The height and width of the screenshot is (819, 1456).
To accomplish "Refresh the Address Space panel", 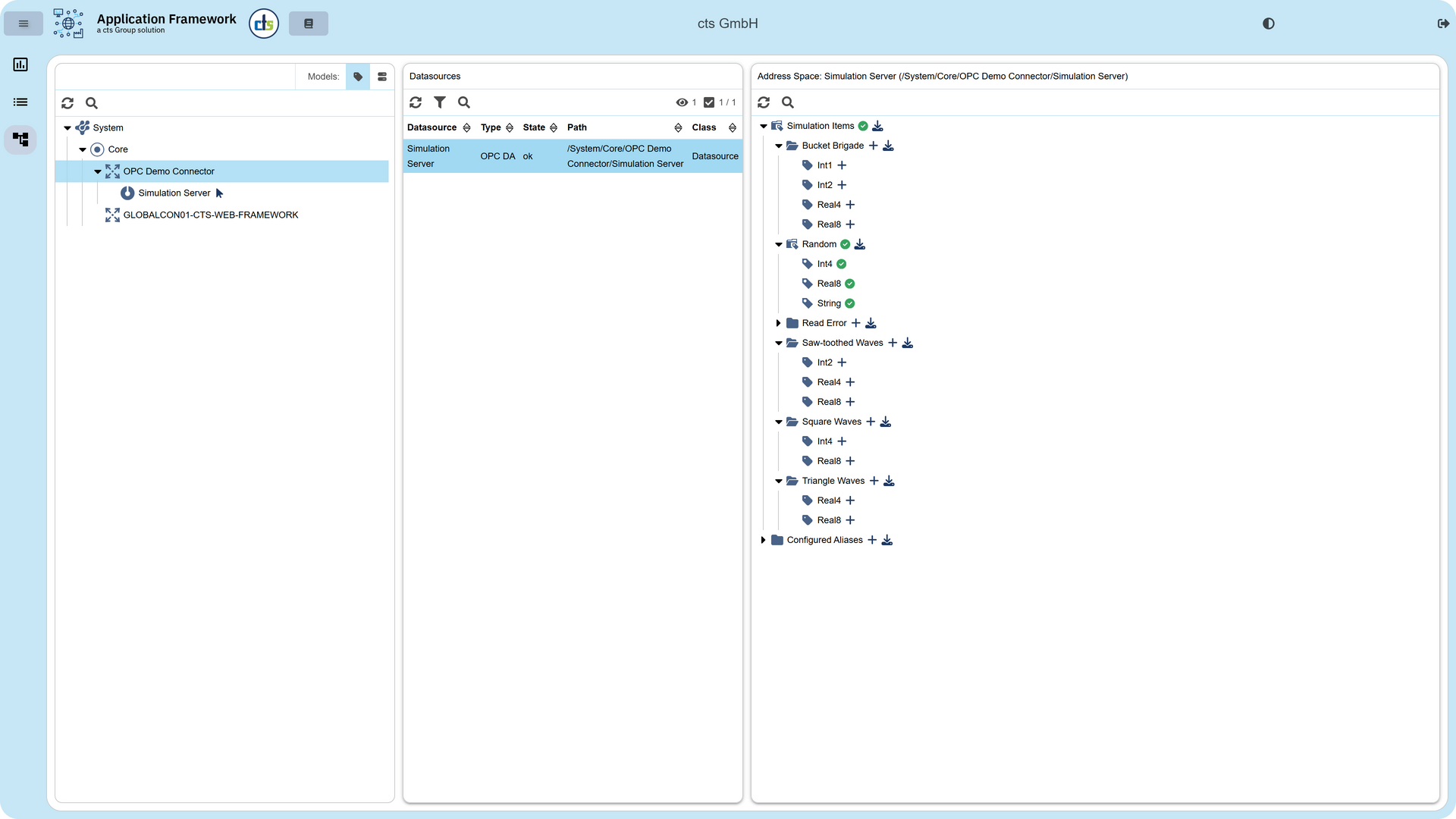I will tap(764, 102).
